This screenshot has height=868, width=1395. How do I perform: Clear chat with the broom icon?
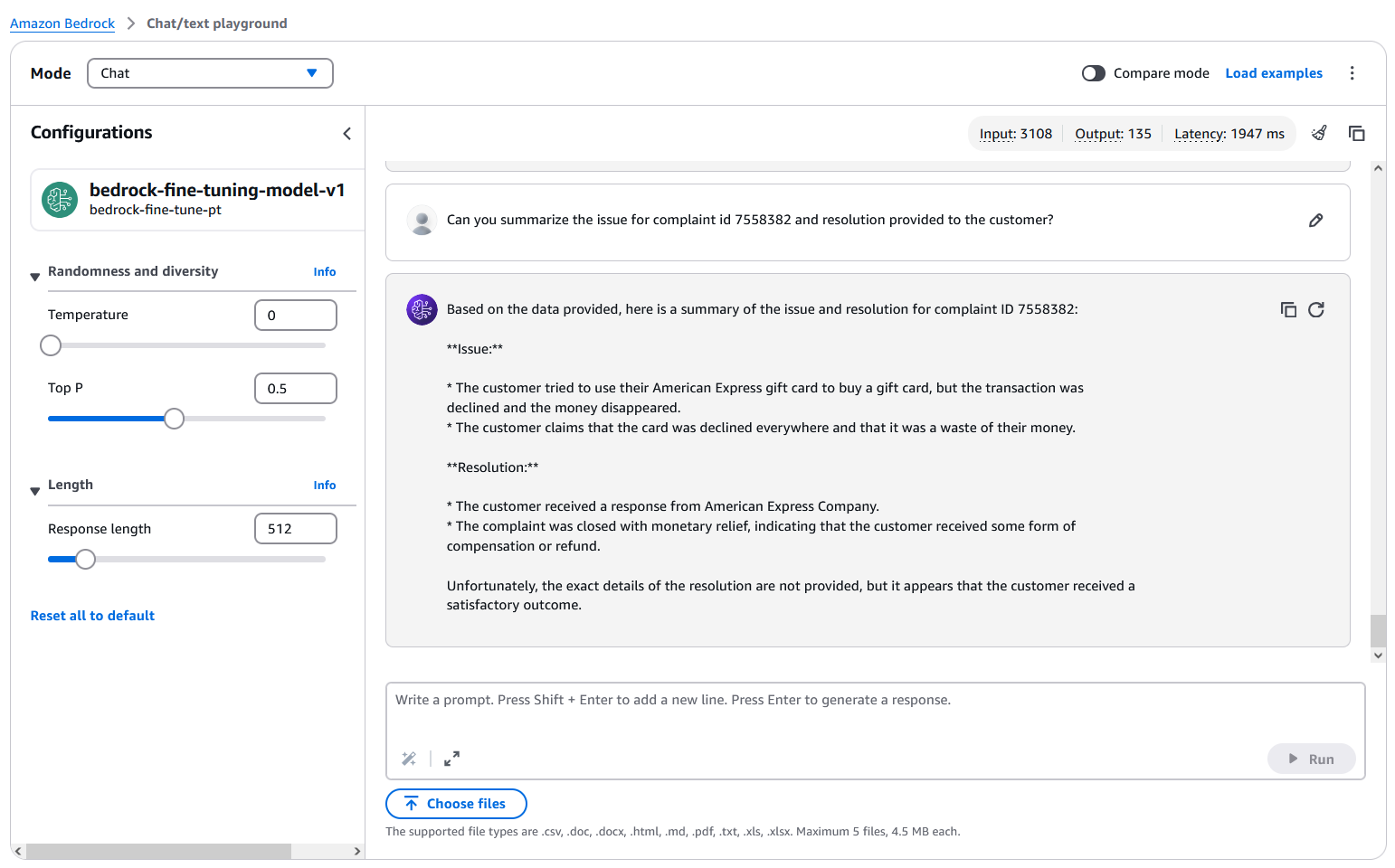click(1319, 133)
